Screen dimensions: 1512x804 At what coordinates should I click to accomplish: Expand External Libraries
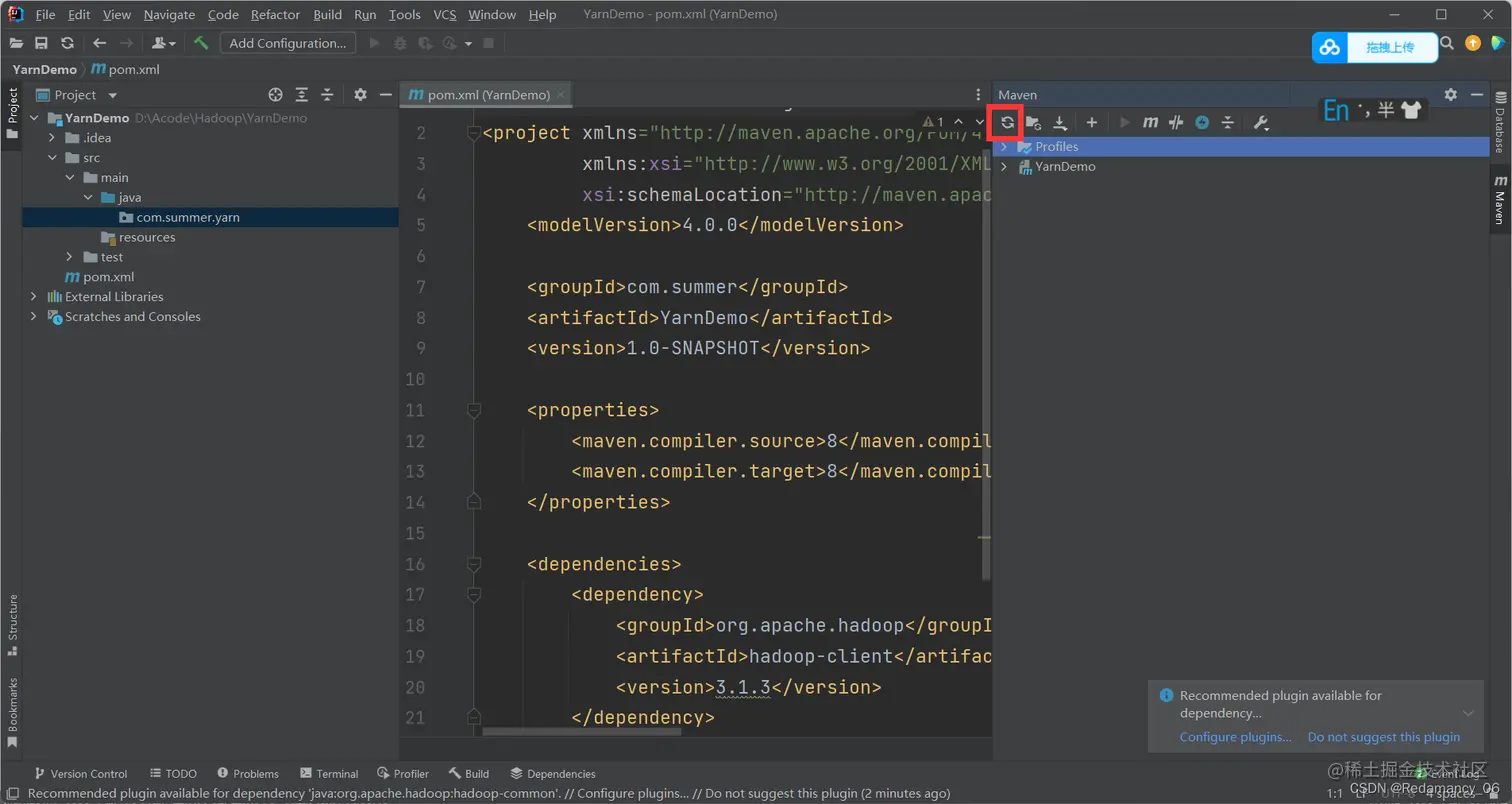(x=34, y=297)
